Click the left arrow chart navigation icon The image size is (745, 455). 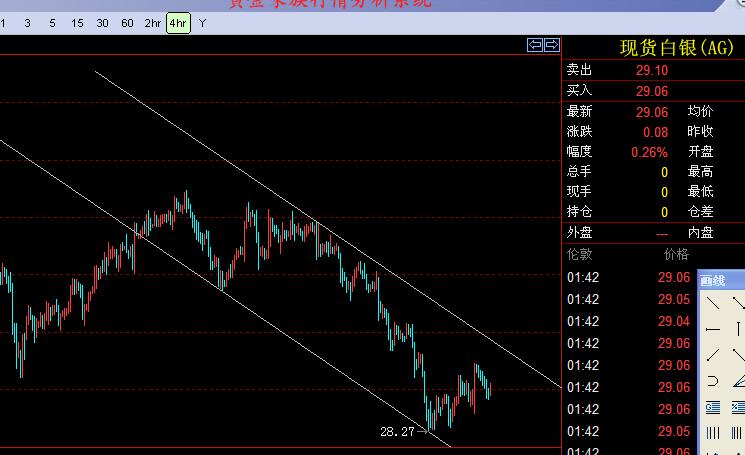tap(535, 45)
